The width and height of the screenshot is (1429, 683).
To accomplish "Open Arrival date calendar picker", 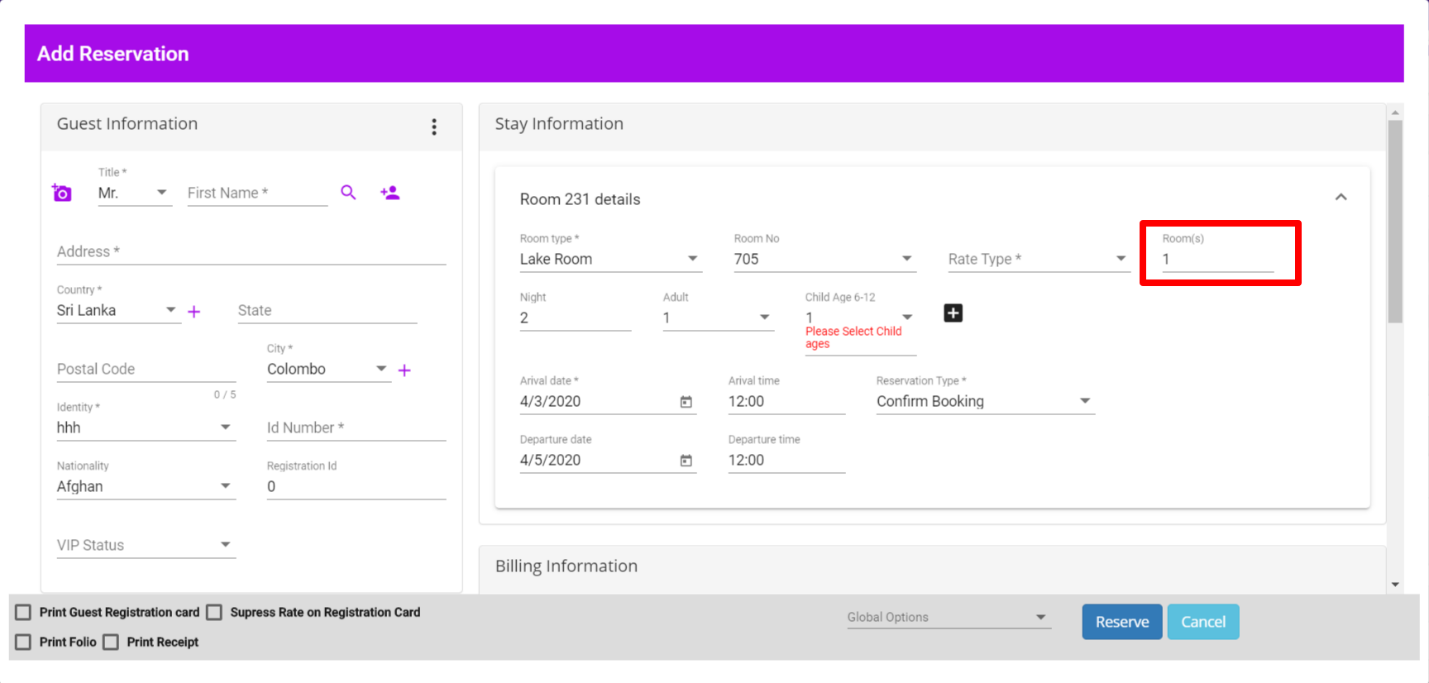I will (x=686, y=402).
